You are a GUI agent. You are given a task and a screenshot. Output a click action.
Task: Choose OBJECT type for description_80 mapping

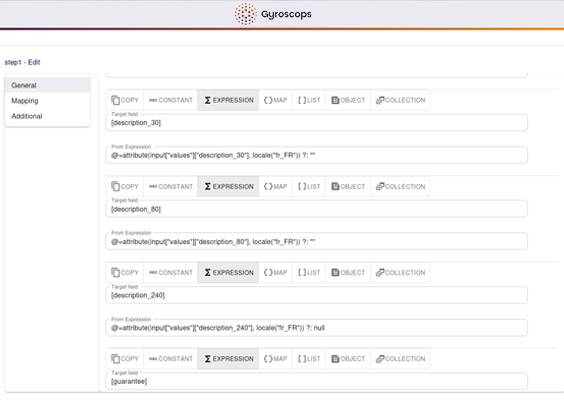tap(348, 186)
